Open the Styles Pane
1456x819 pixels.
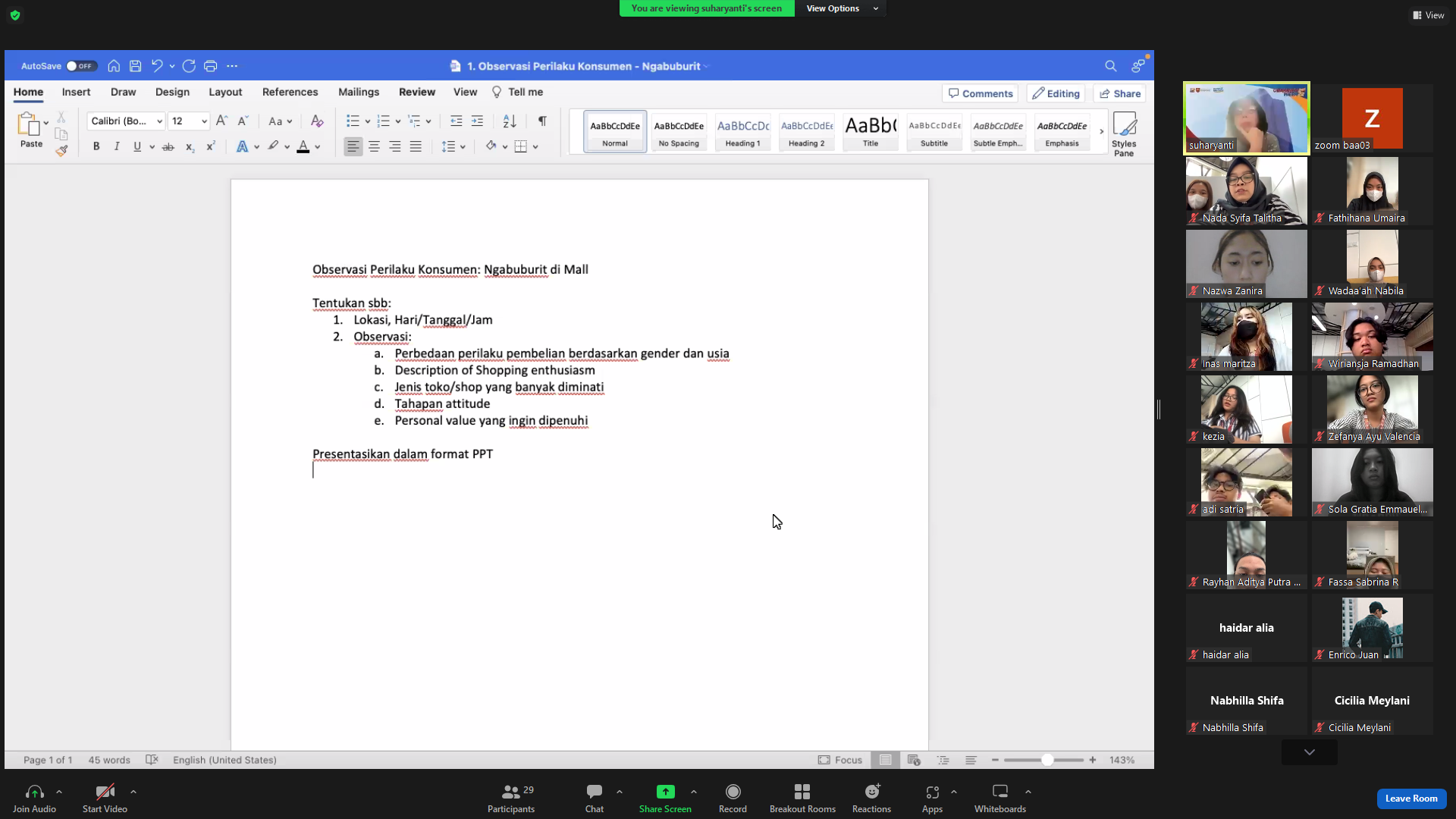(x=1124, y=133)
